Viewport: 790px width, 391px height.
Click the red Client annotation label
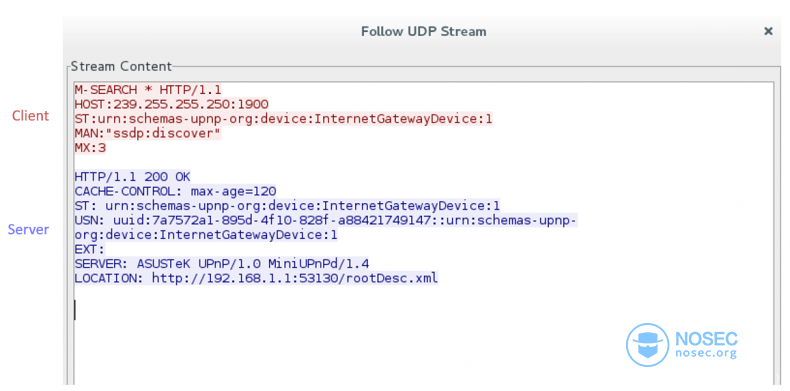pyautogui.click(x=31, y=116)
